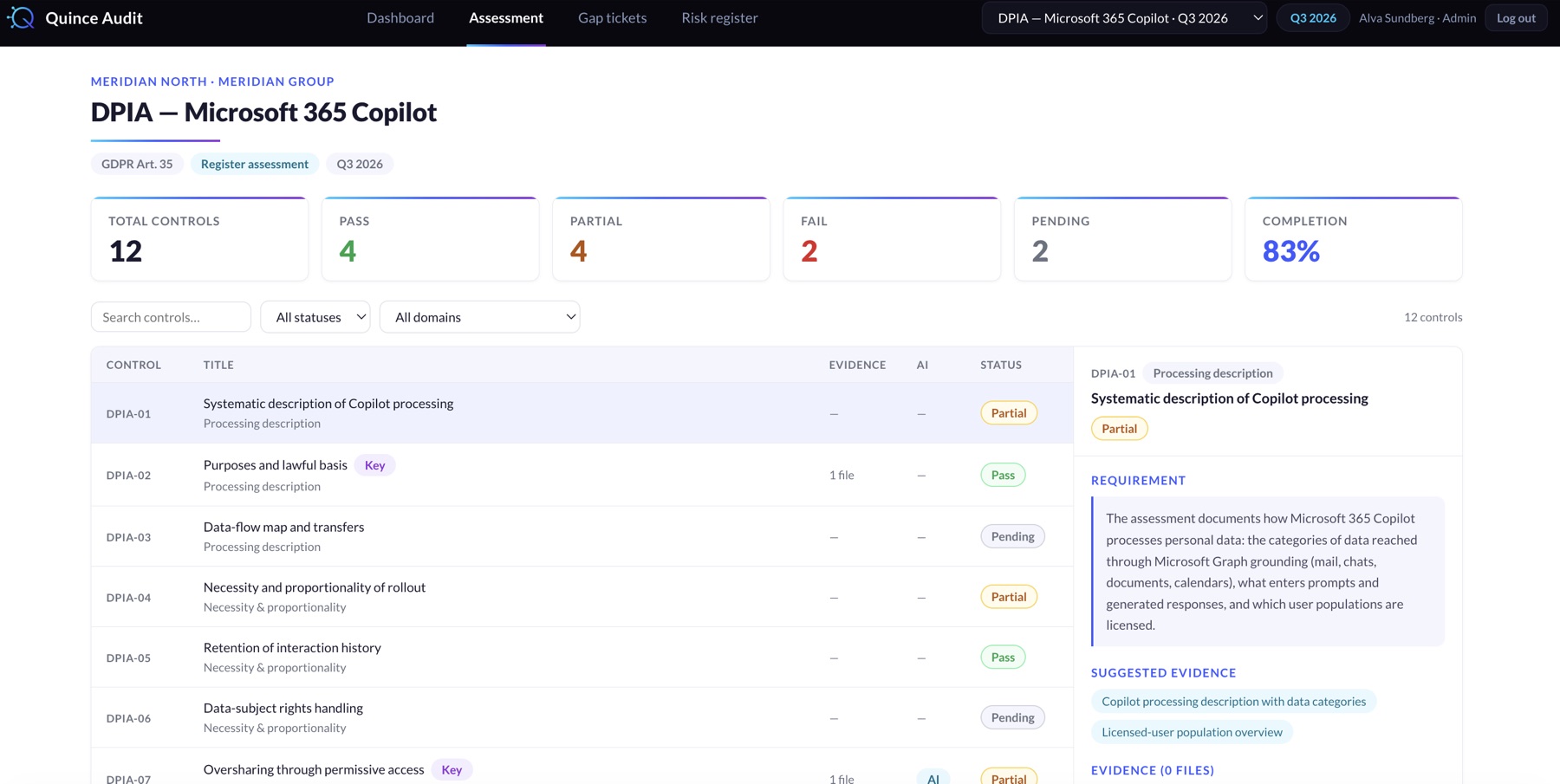Click the Key badge on DPIA-02
This screenshot has height=784, width=1560.
point(374,465)
